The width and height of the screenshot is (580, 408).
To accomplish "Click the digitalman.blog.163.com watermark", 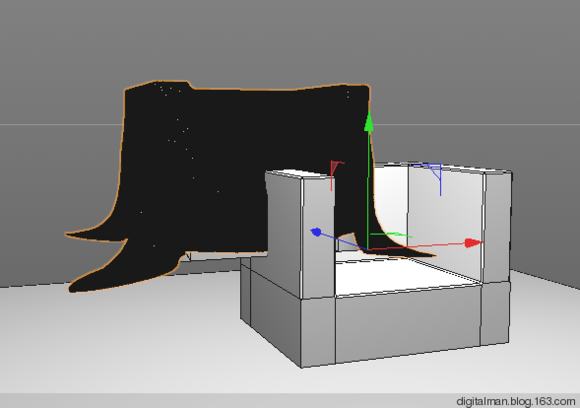I will [516, 401].
